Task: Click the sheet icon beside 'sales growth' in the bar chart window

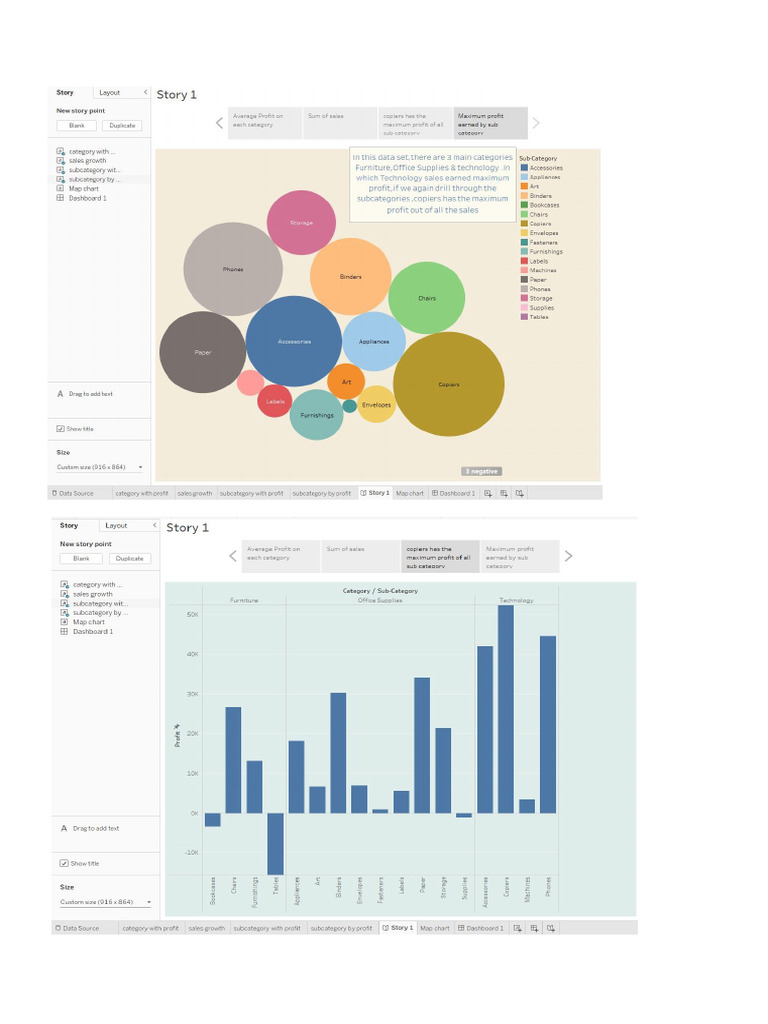Action: (64, 594)
